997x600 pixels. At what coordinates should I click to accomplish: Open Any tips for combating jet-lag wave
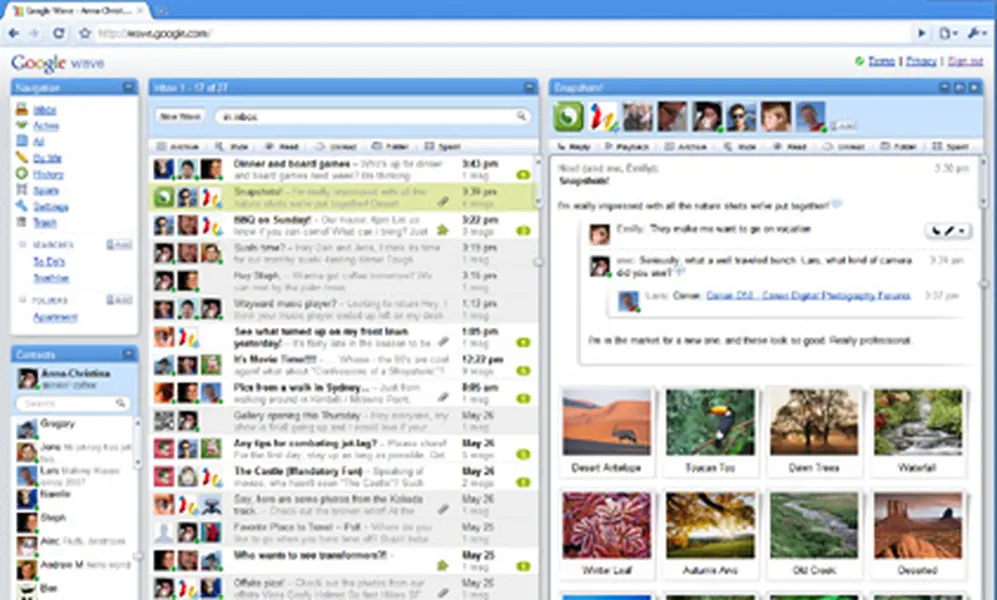click(x=343, y=449)
